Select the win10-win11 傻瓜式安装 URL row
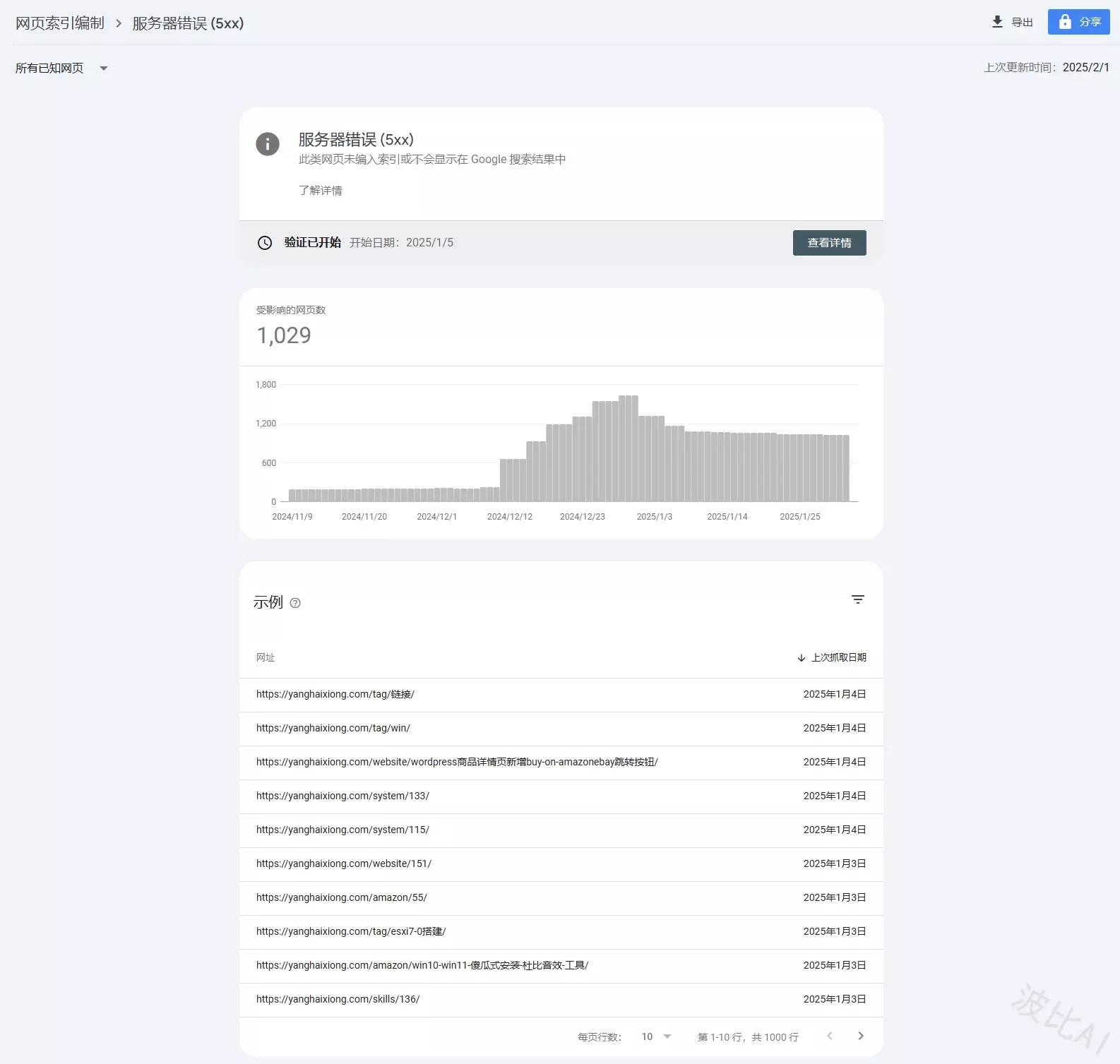 (561, 966)
